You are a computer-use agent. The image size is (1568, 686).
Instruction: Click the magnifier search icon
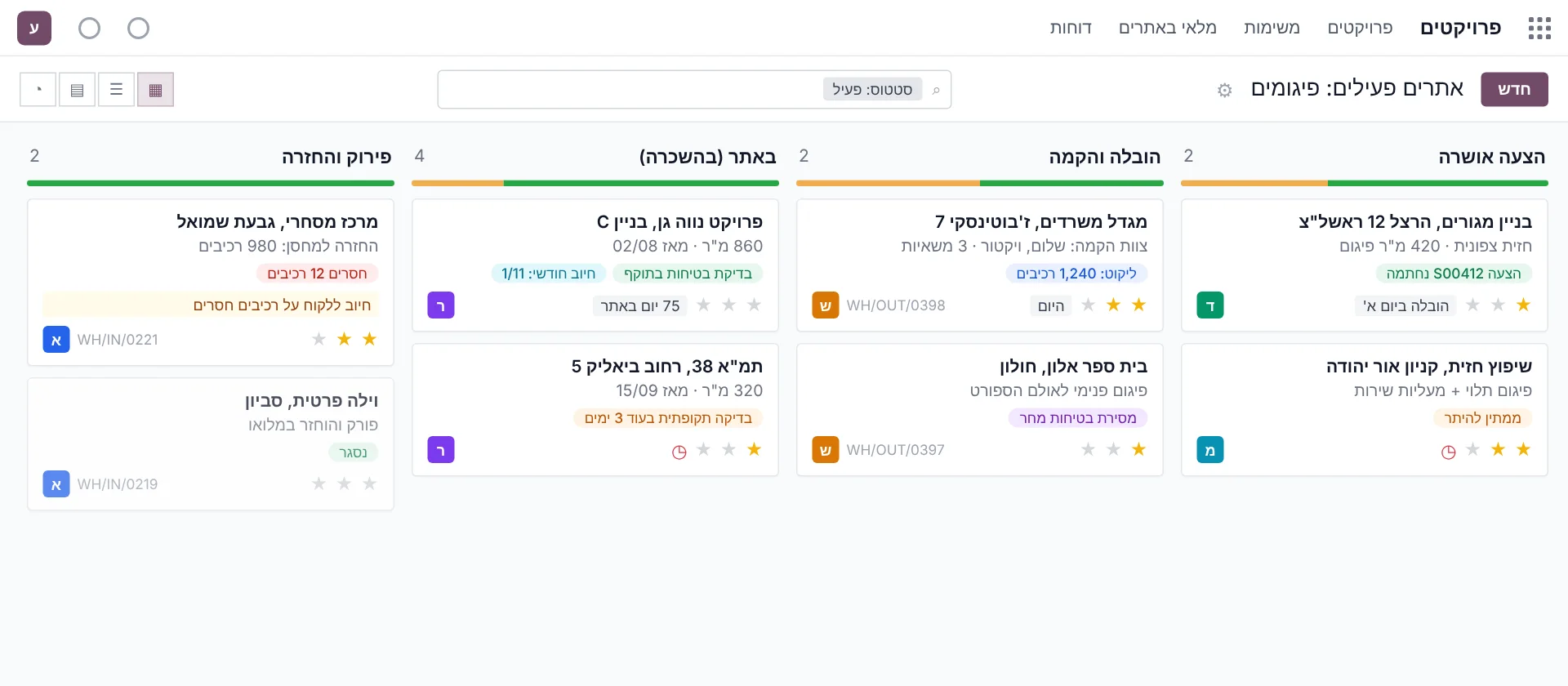936,90
